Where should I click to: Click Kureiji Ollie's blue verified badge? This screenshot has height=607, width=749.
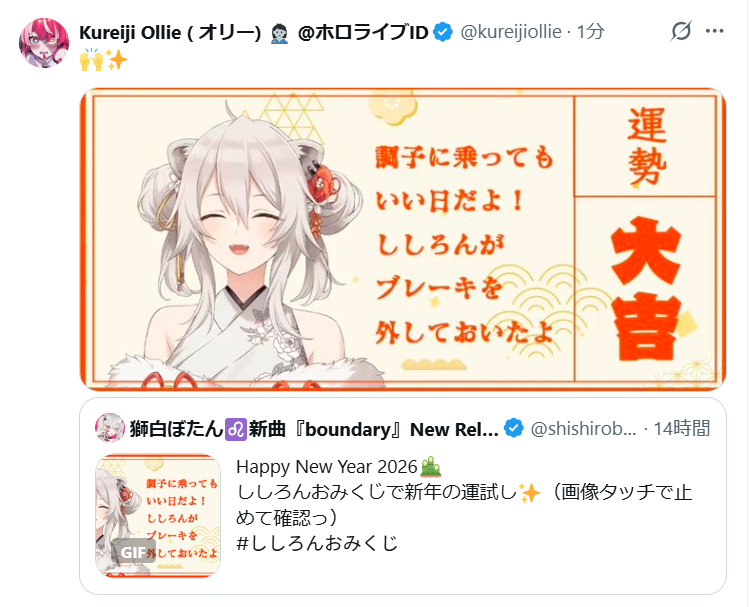[x=443, y=32]
